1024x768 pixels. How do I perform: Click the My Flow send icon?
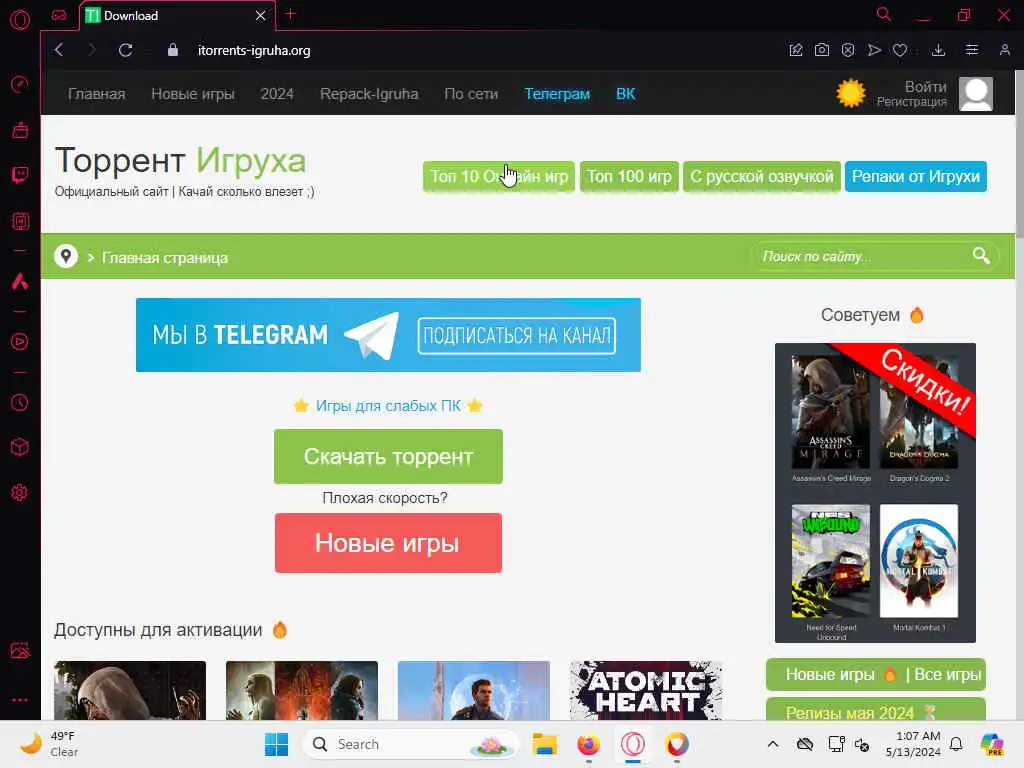874,50
